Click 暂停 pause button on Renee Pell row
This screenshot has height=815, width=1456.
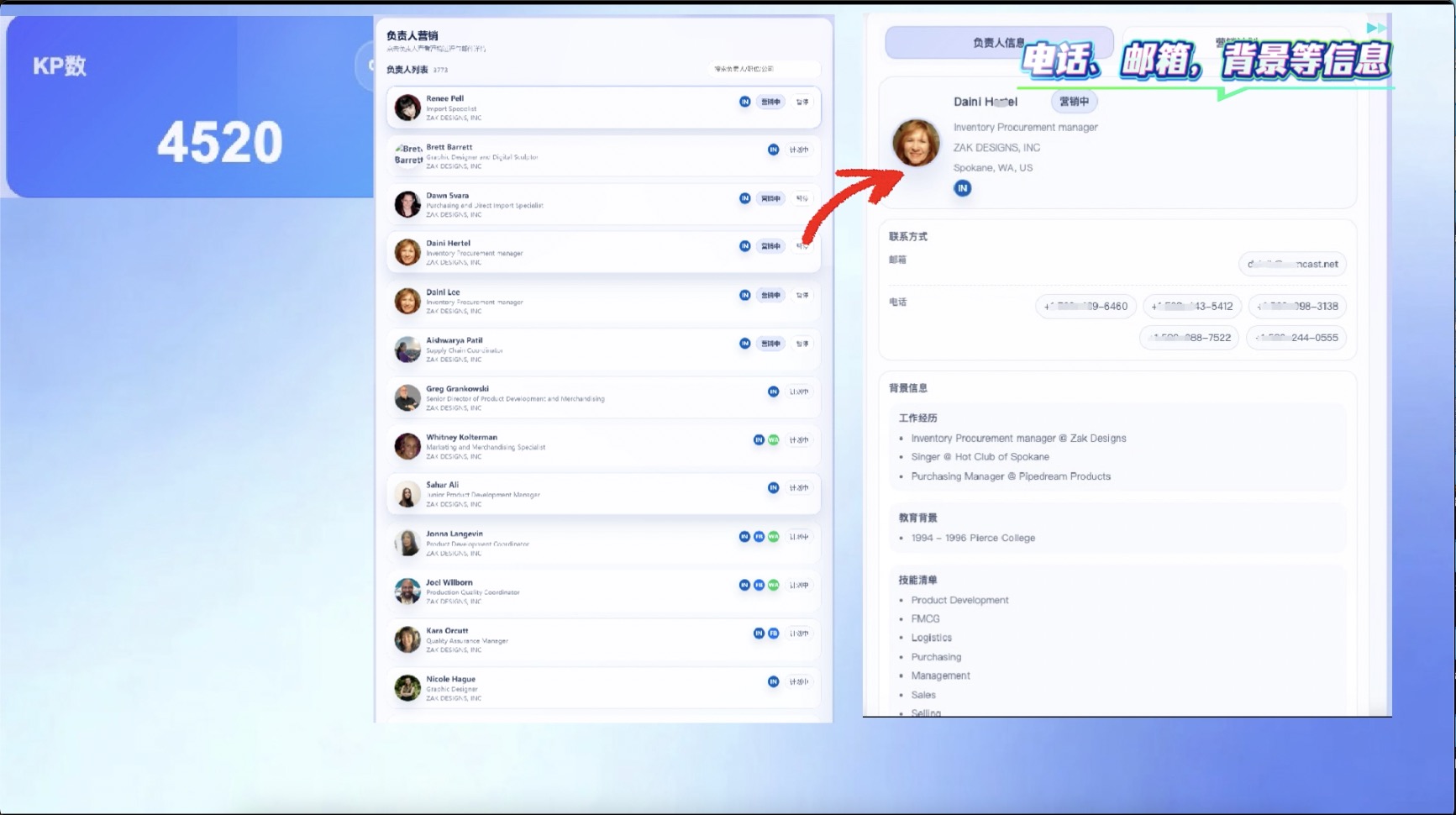coord(802,102)
